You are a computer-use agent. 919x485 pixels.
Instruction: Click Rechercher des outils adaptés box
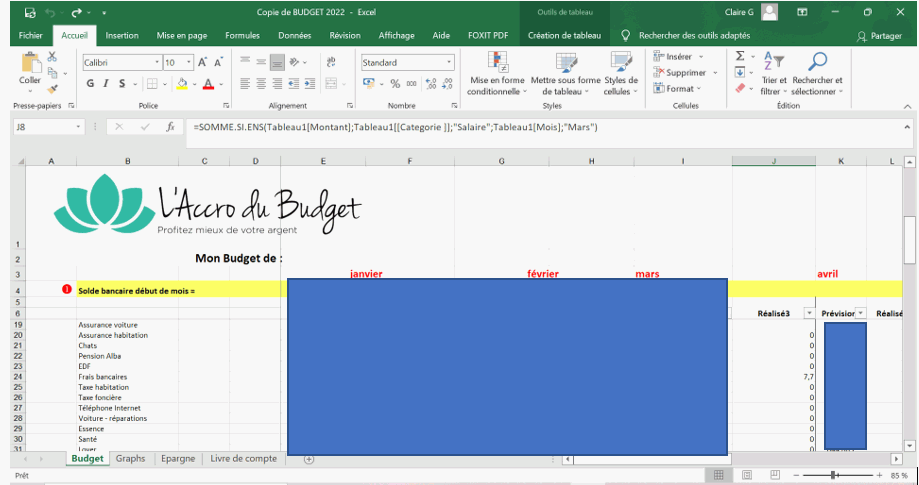[694, 35]
